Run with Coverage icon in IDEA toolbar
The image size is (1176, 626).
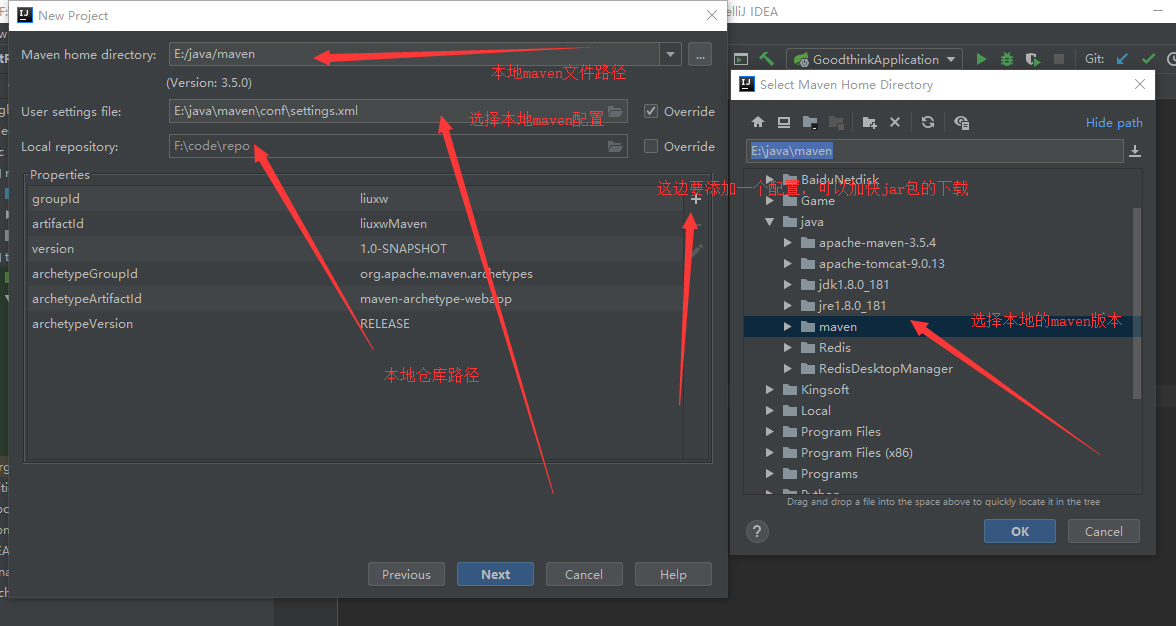click(1032, 58)
